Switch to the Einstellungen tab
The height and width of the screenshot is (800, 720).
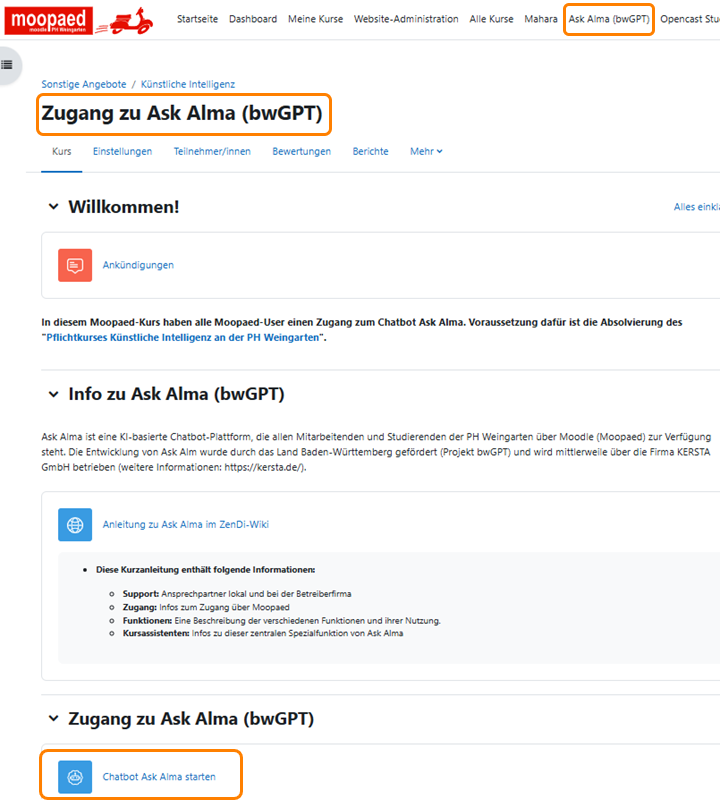(x=122, y=151)
